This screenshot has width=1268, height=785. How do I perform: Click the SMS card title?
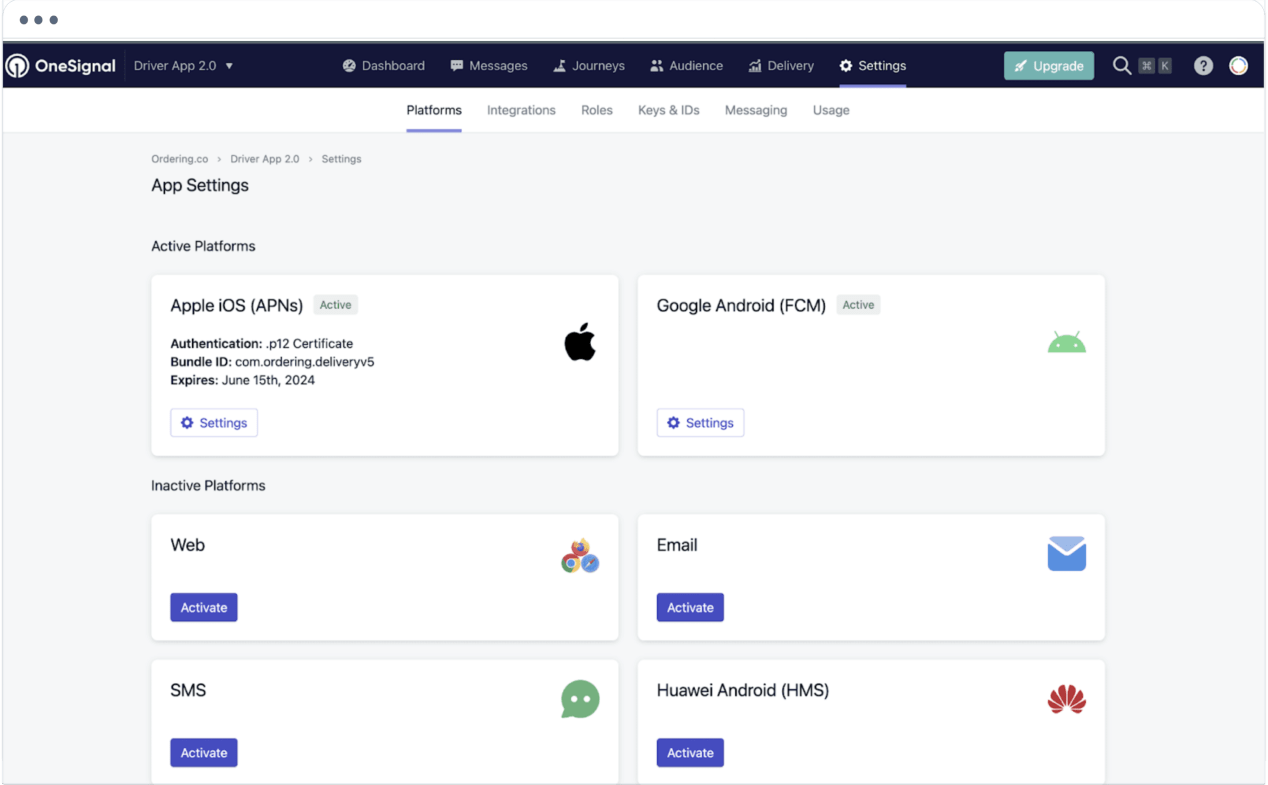(x=188, y=690)
